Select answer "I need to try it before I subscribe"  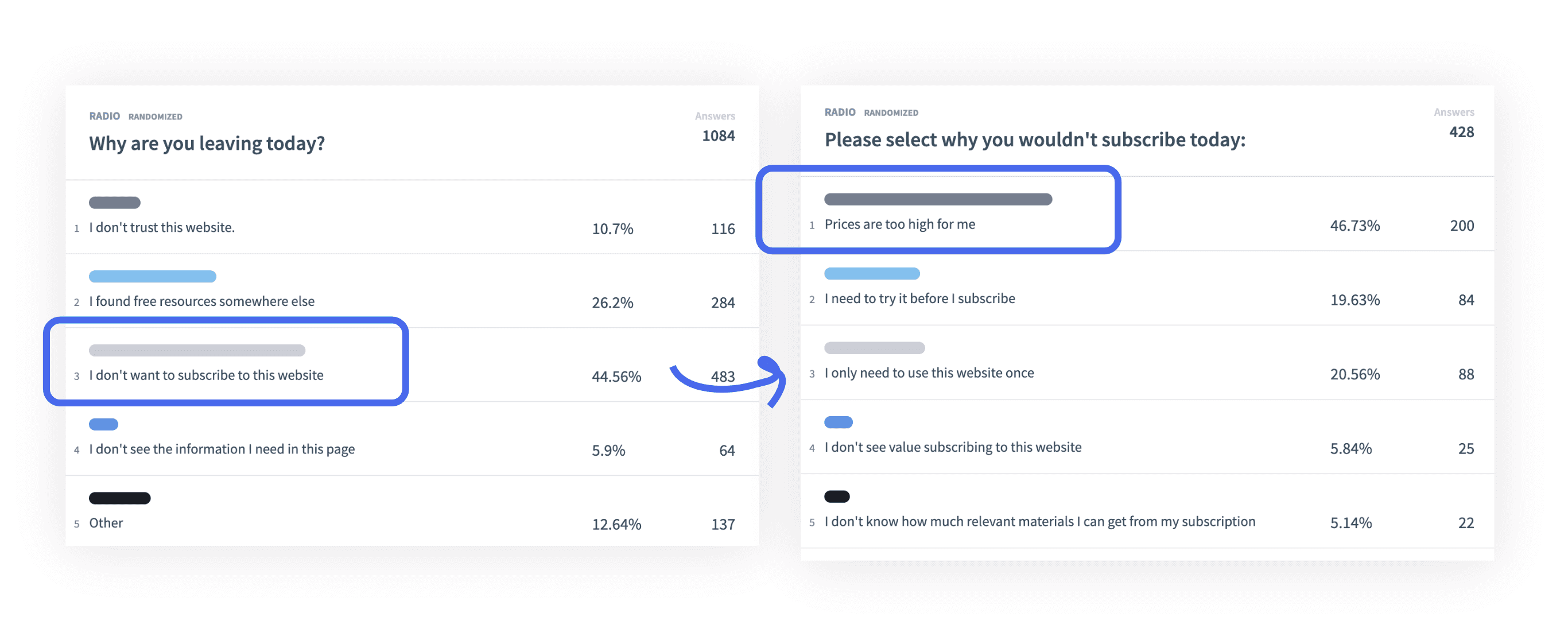tap(919, 298)
